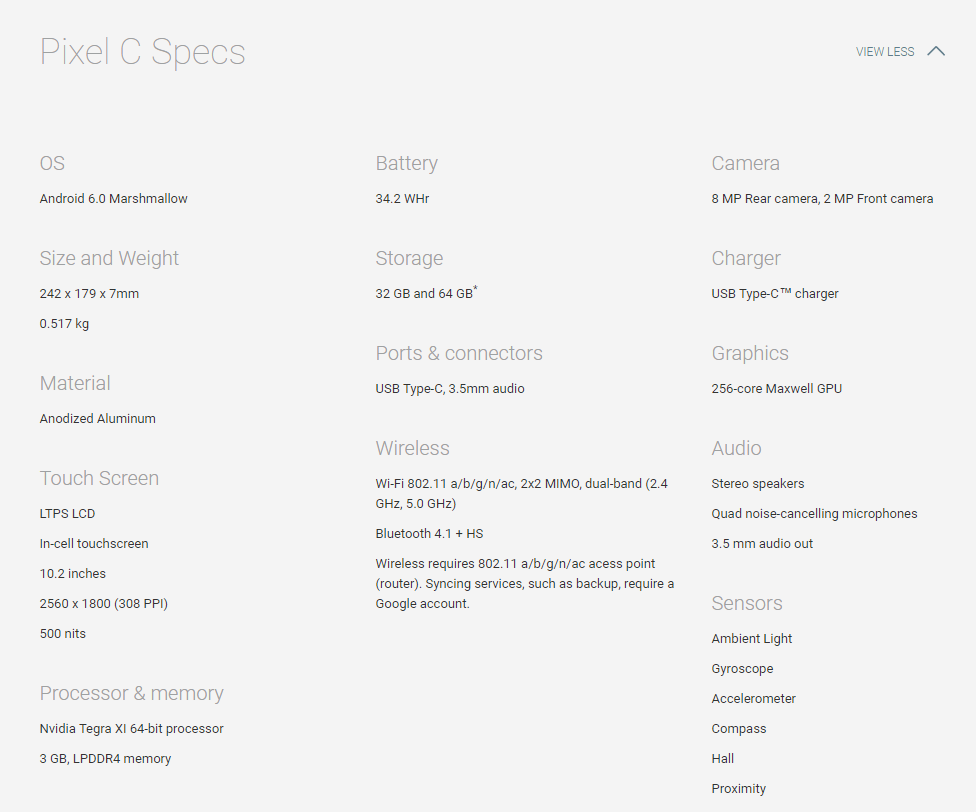
Task: Click the Nvidia Tegra X1 processor text
Action: [x=131, y=729]
